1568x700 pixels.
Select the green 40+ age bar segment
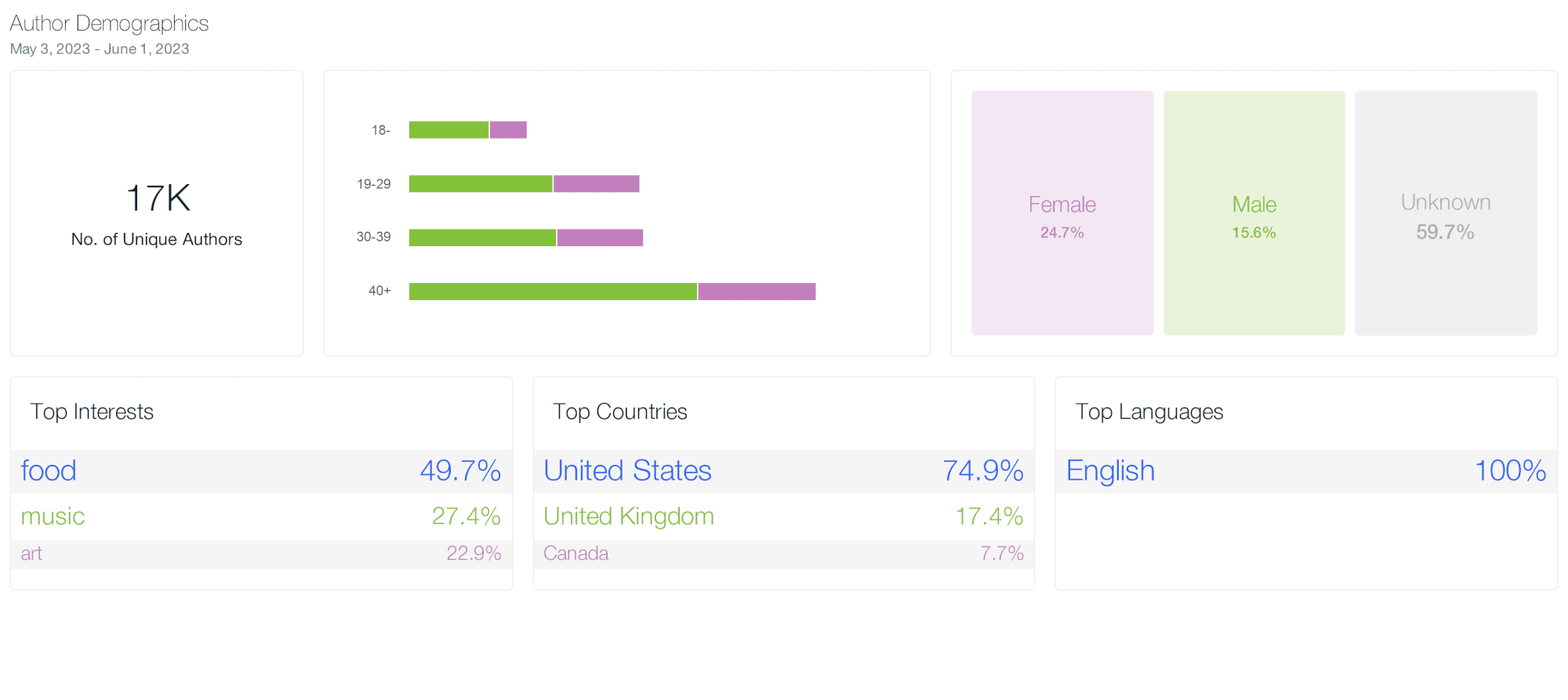pyautogui.click(x=553, y=292)
